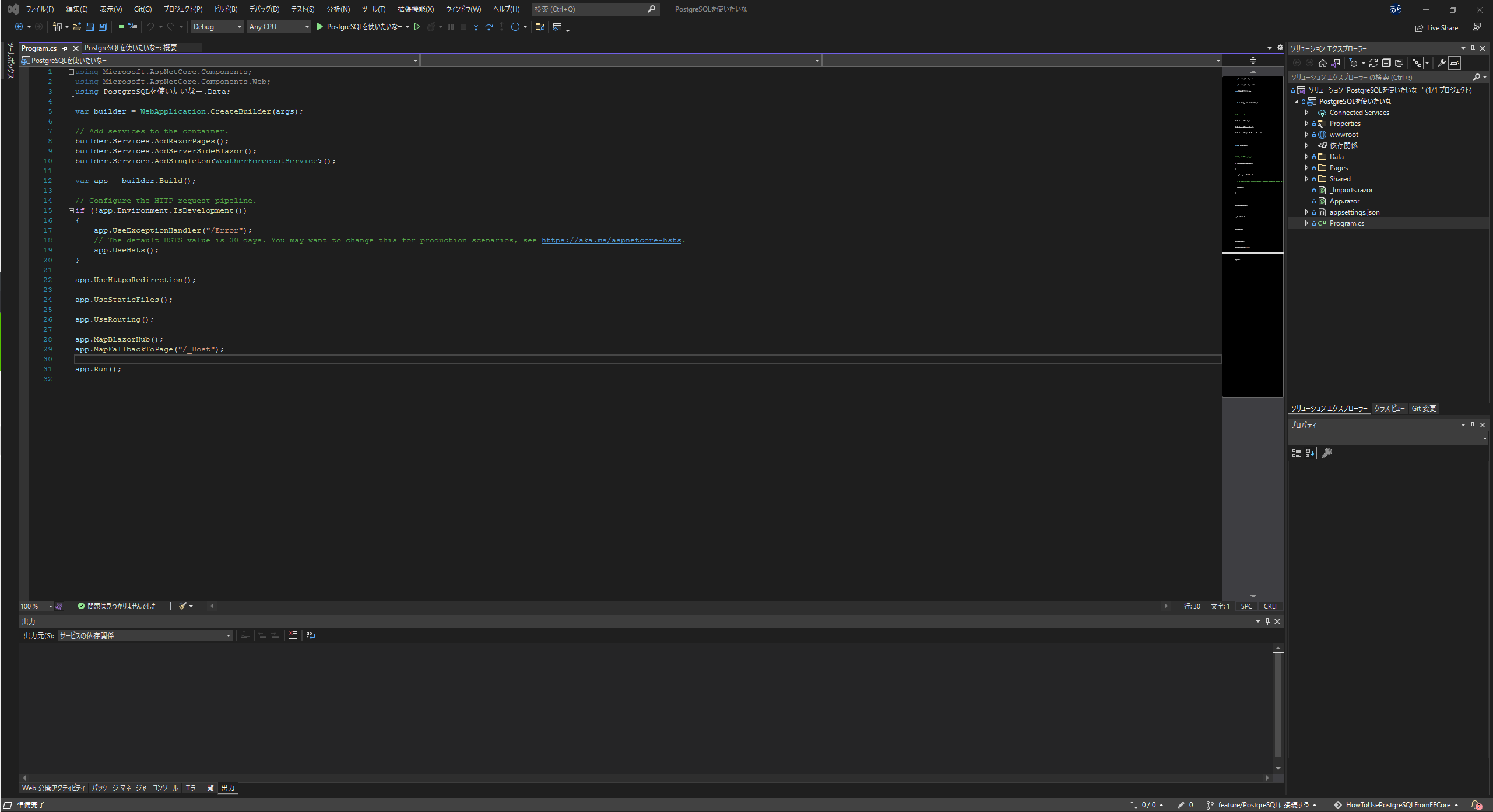Open the Debug configuration dropdown
Screen dimensions: 1493x812
point(217,27)
